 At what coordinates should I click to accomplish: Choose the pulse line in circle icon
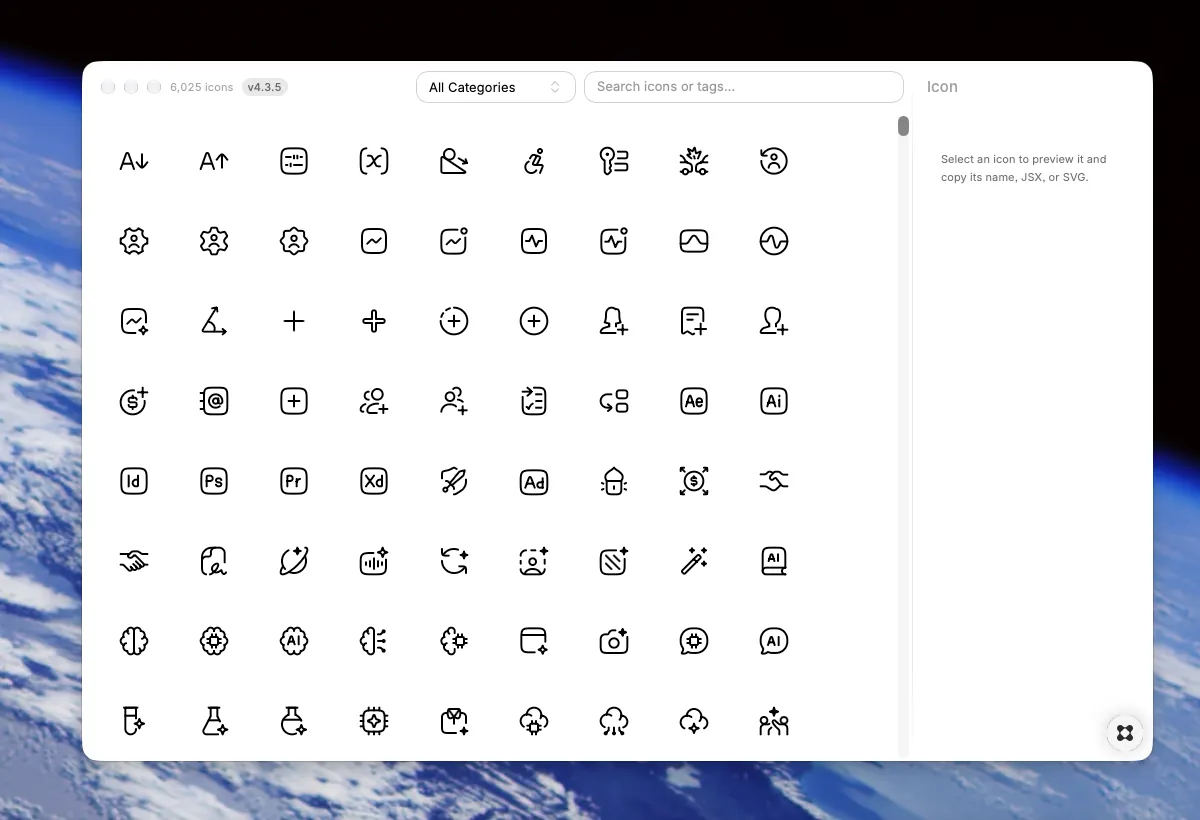click(774, 241)
